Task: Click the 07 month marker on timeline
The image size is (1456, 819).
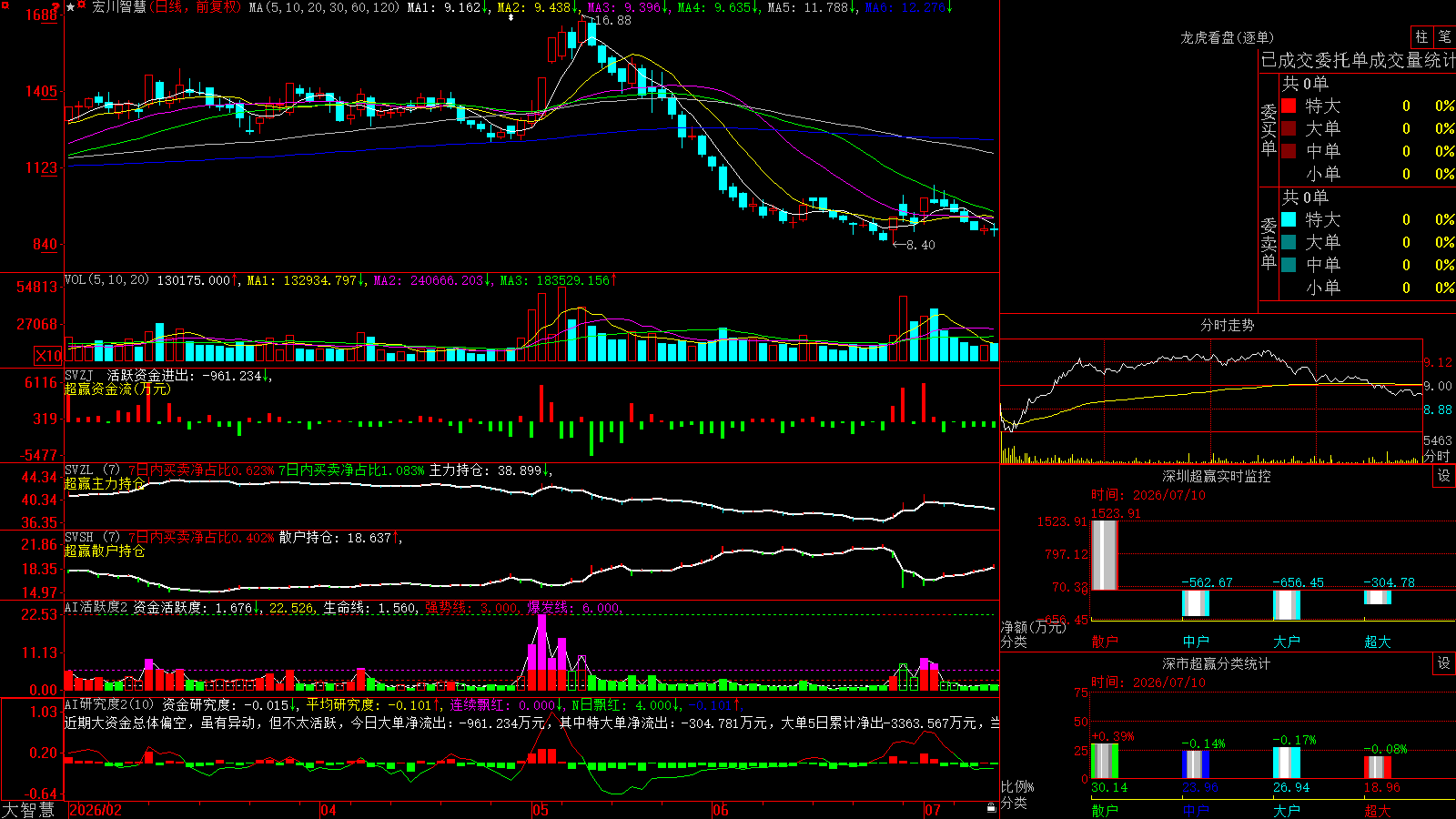Action: click(933, 810)
